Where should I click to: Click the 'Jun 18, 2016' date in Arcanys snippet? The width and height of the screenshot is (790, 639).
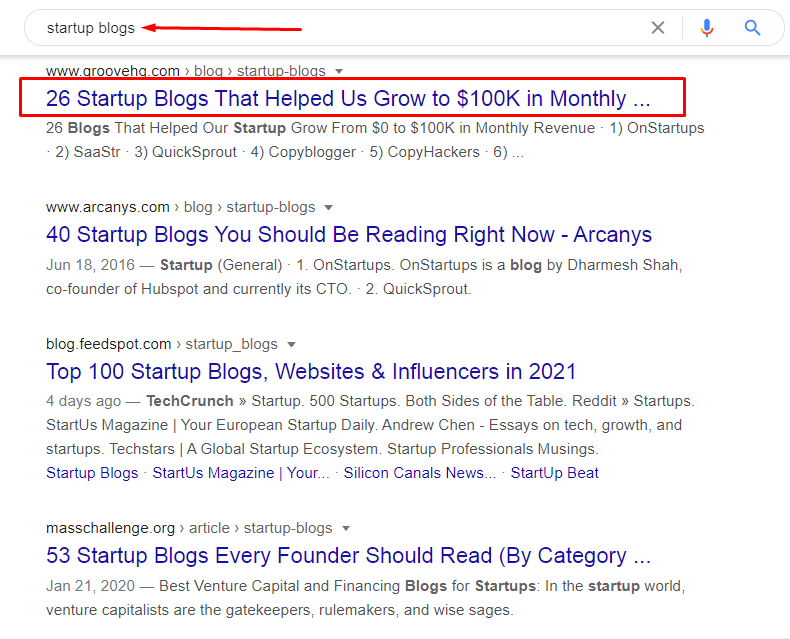click(x=91, y=265)
